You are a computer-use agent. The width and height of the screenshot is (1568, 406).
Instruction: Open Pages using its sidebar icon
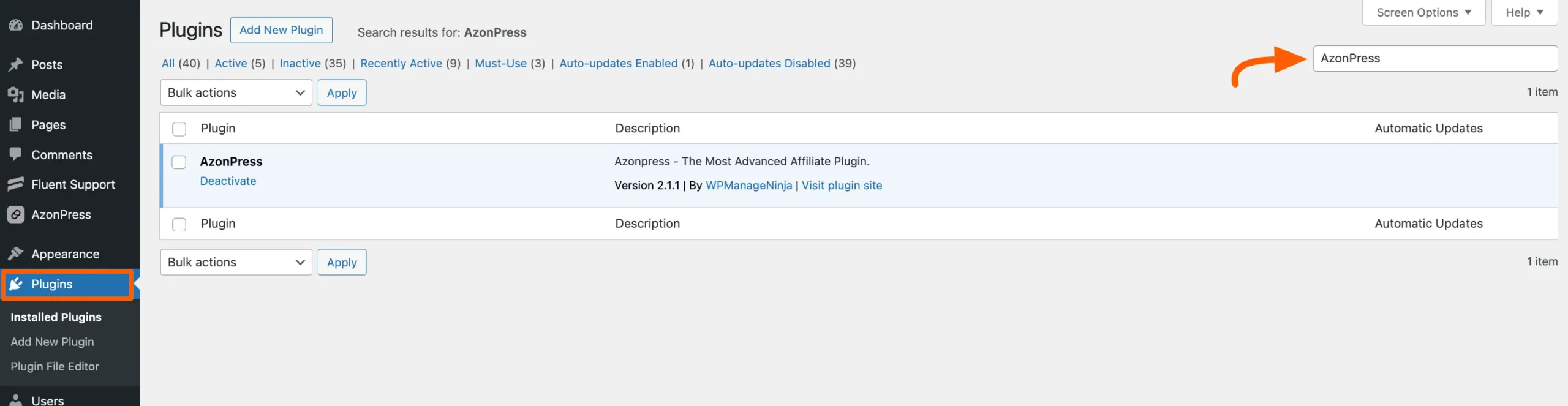[x=15, y=124]
